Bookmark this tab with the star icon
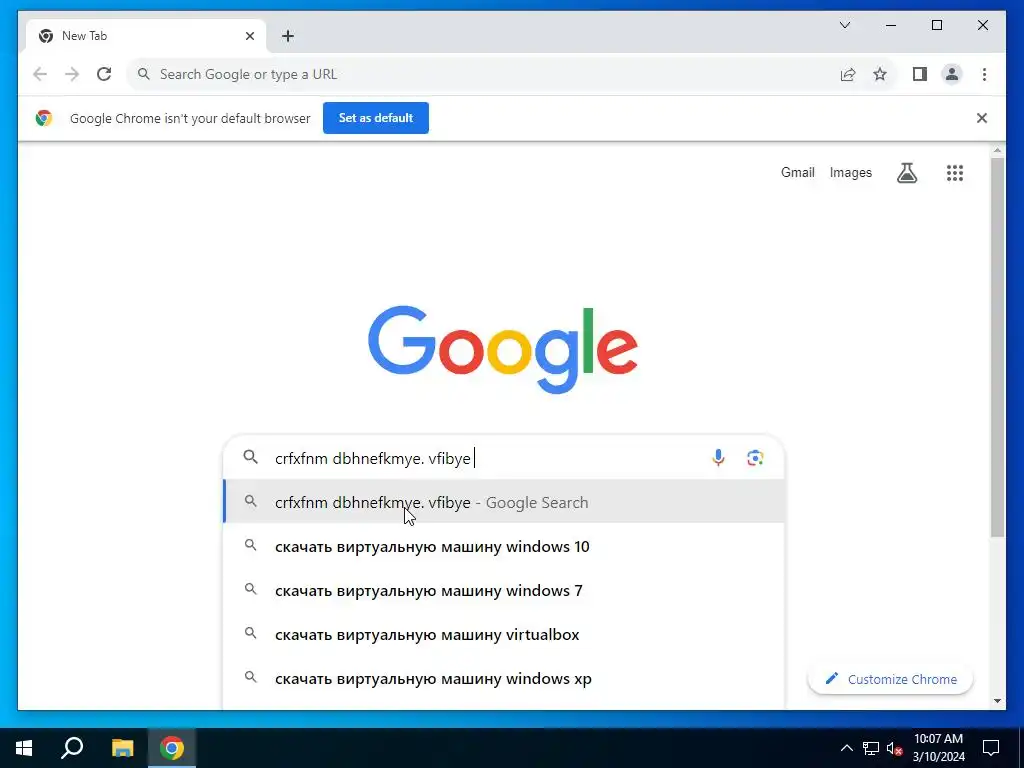This screenshot has height=768, width=1024. click(880, 74)
